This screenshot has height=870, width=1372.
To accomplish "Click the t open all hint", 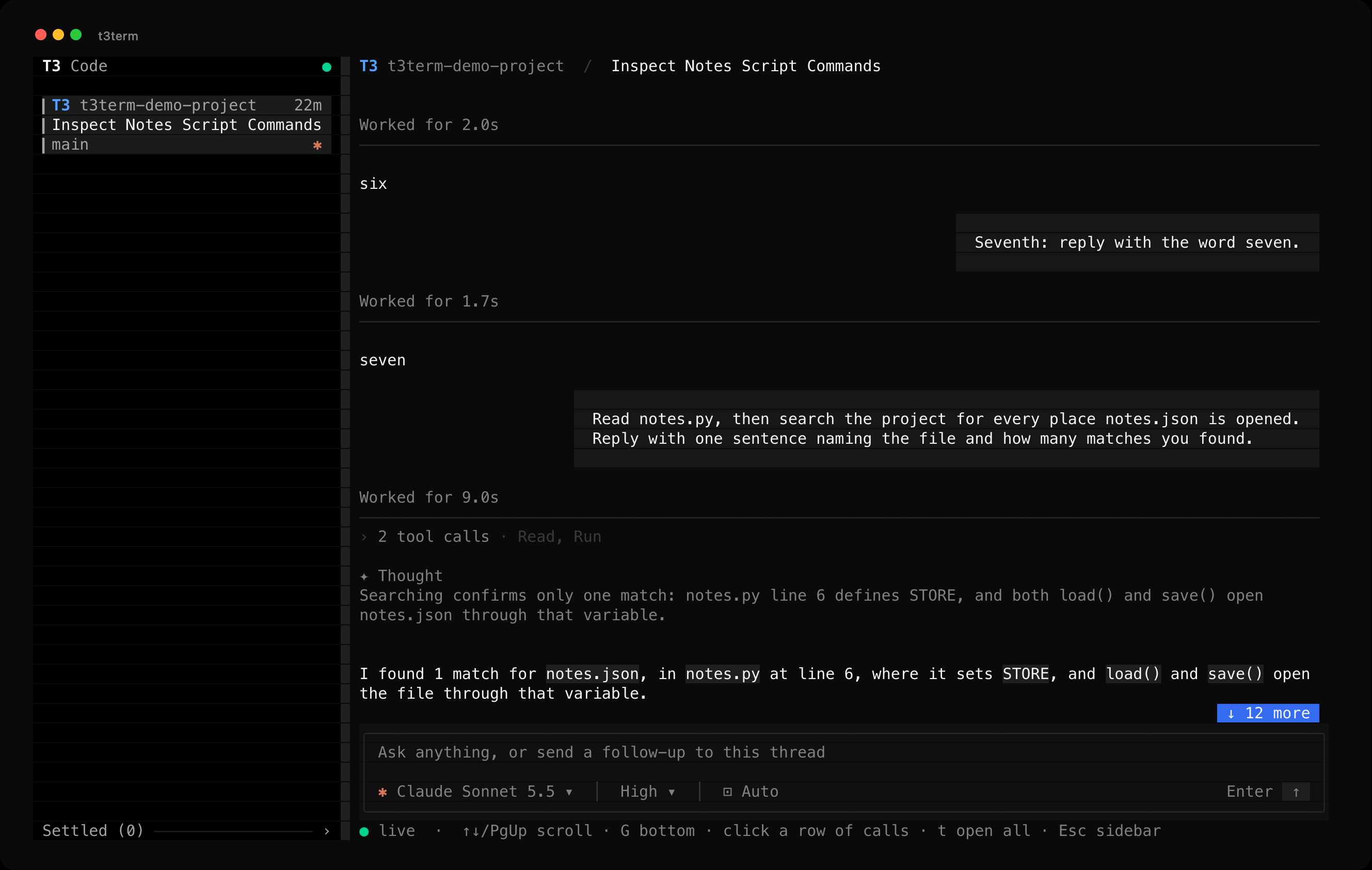I will (984, 831).
